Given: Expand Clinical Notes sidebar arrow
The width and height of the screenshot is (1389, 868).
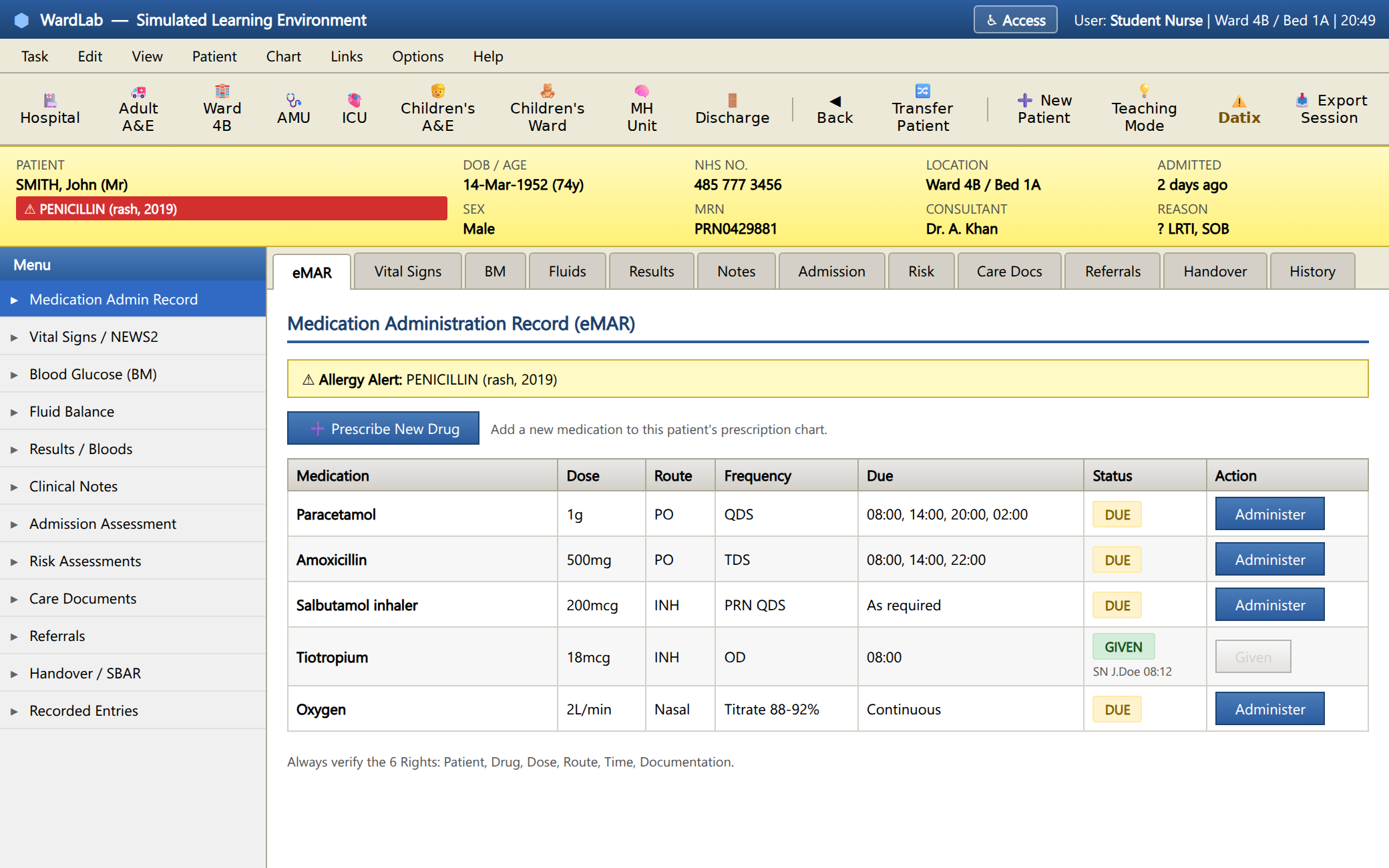Looking at the screenshot, I should click(x=14, y=487).
